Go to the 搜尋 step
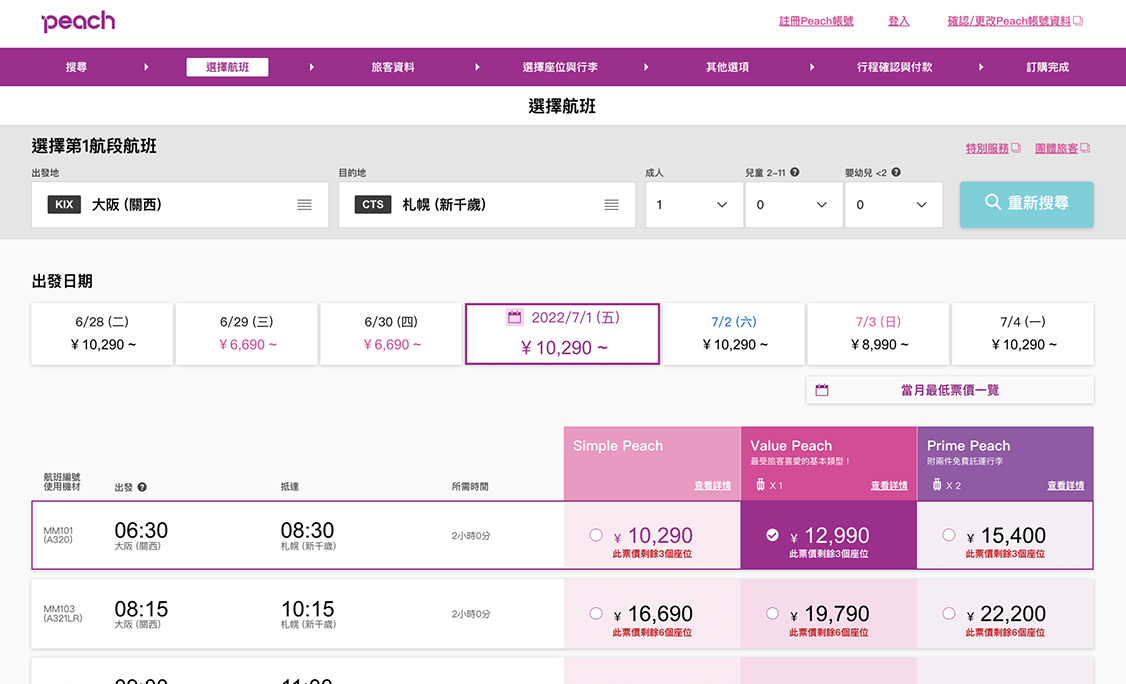The width and height of the screenshot is (1126, 684). (x=76, y=67)
